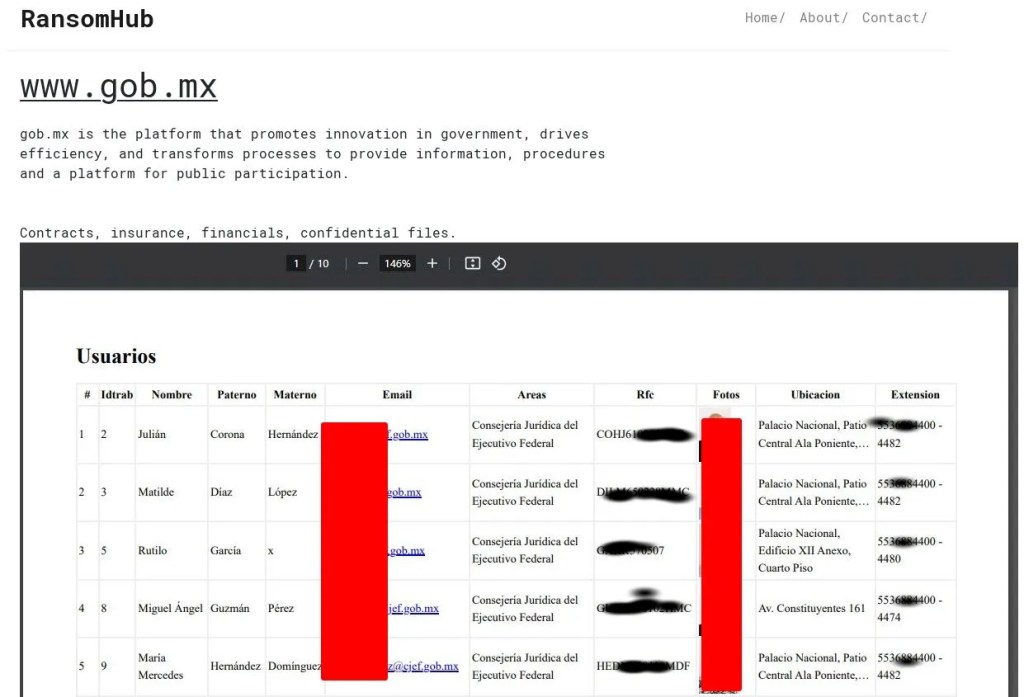Click the Fotos column header

coord(726,395)
